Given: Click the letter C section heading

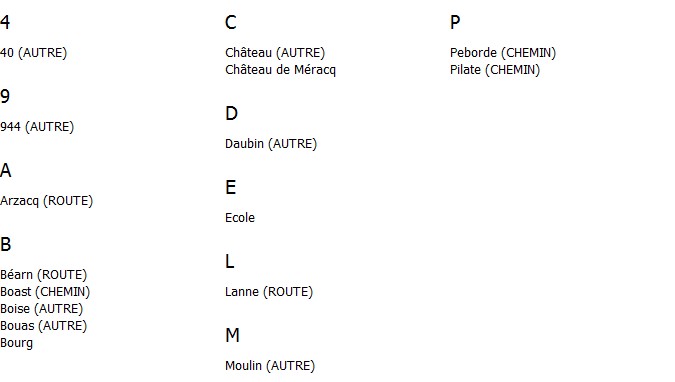Looking at the screenshot, I should click(x=231, y=22).
